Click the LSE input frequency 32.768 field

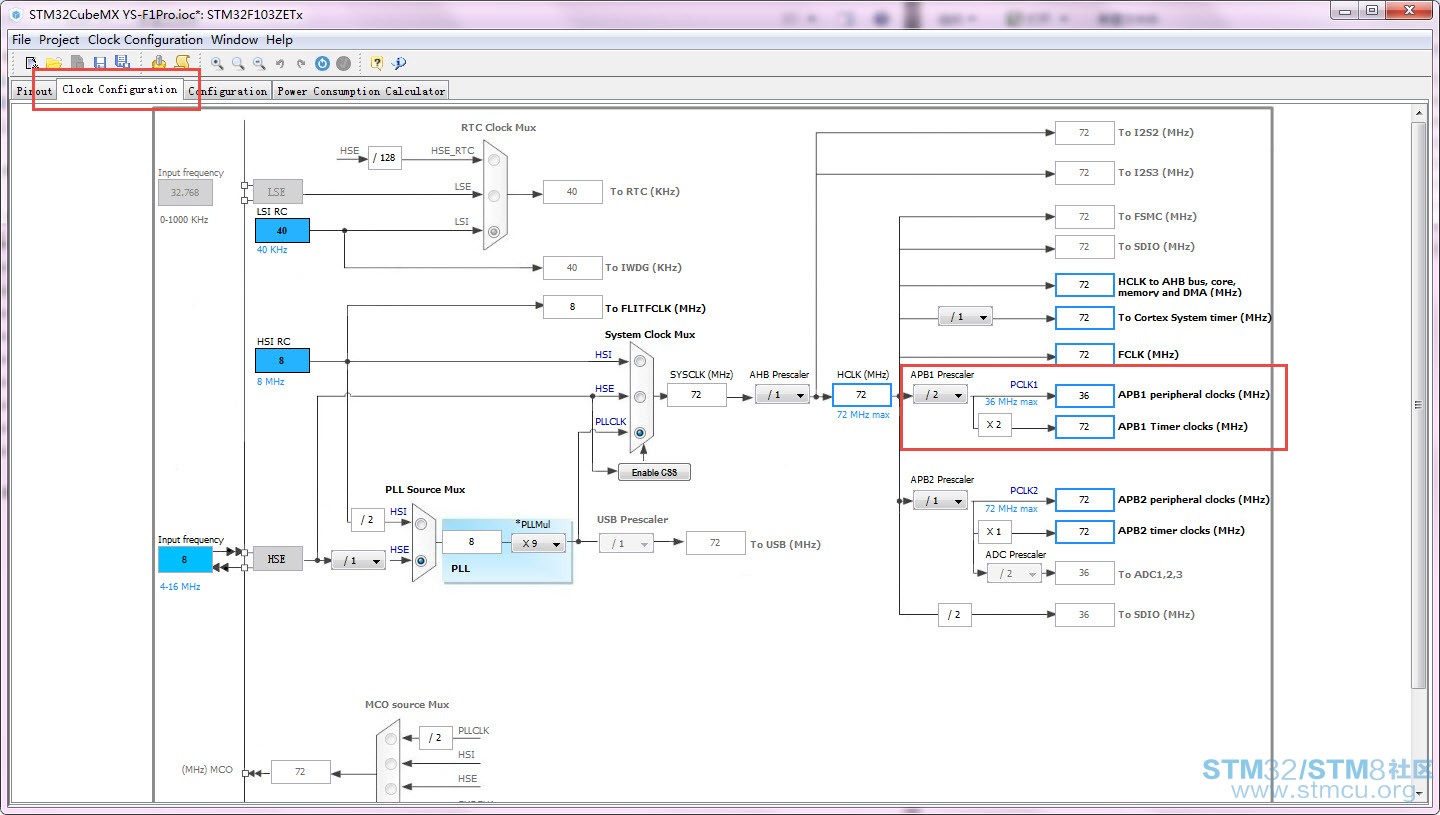click(x=185, y=193)
